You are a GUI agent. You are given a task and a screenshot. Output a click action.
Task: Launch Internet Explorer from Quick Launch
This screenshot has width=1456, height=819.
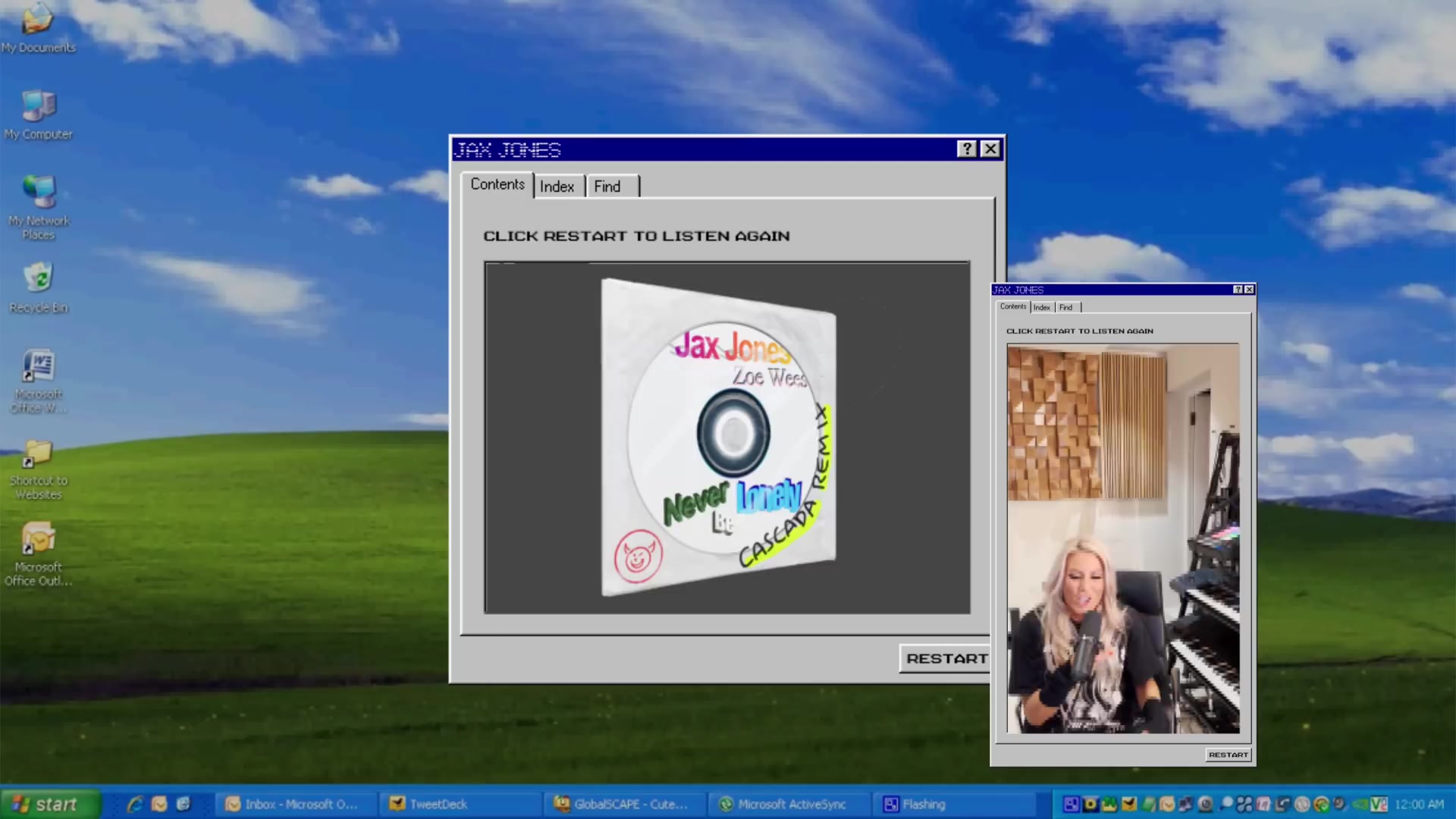pyautogui.click(x=135, y=804)
